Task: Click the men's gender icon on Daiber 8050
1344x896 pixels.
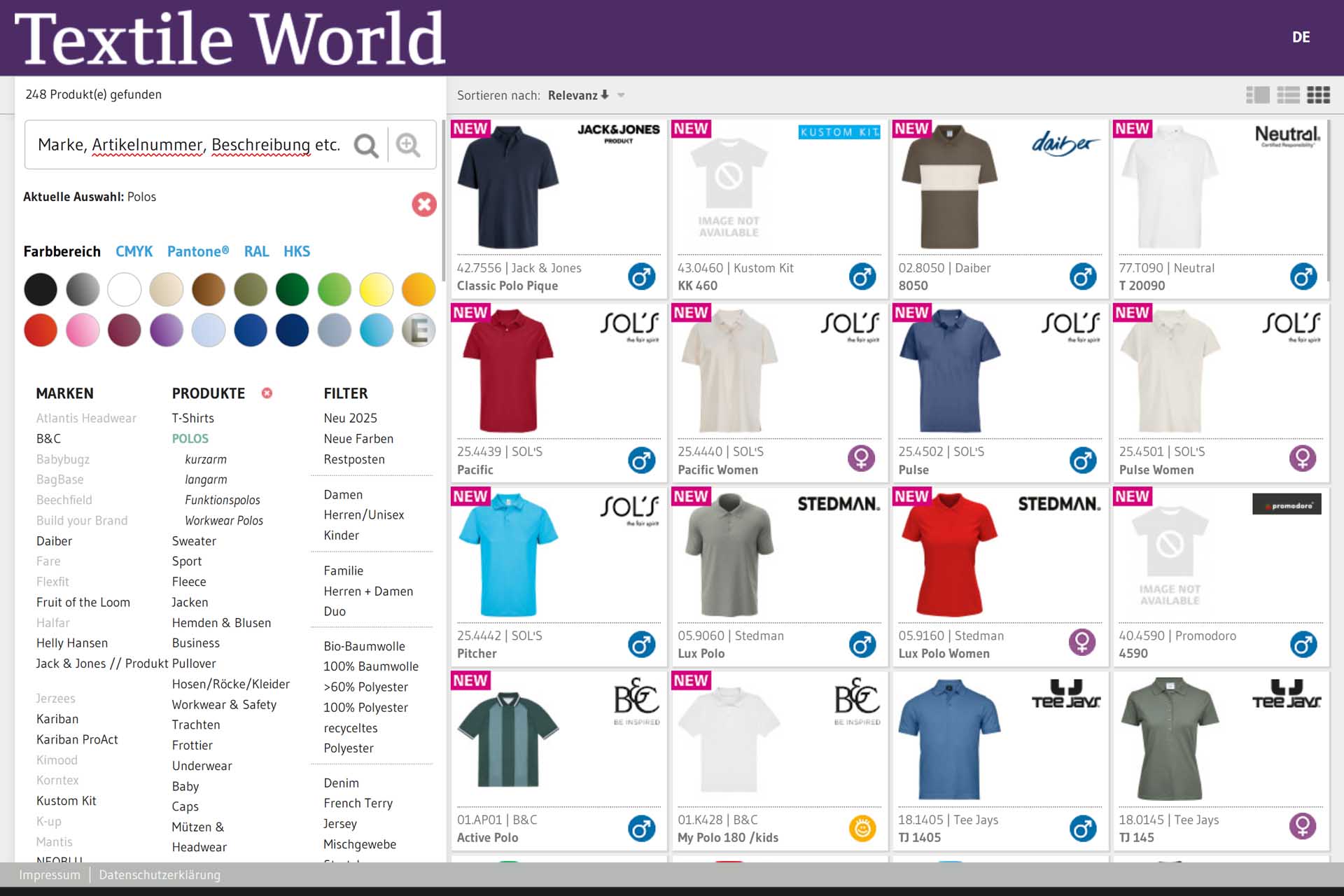Action: tap(1083, 276)
